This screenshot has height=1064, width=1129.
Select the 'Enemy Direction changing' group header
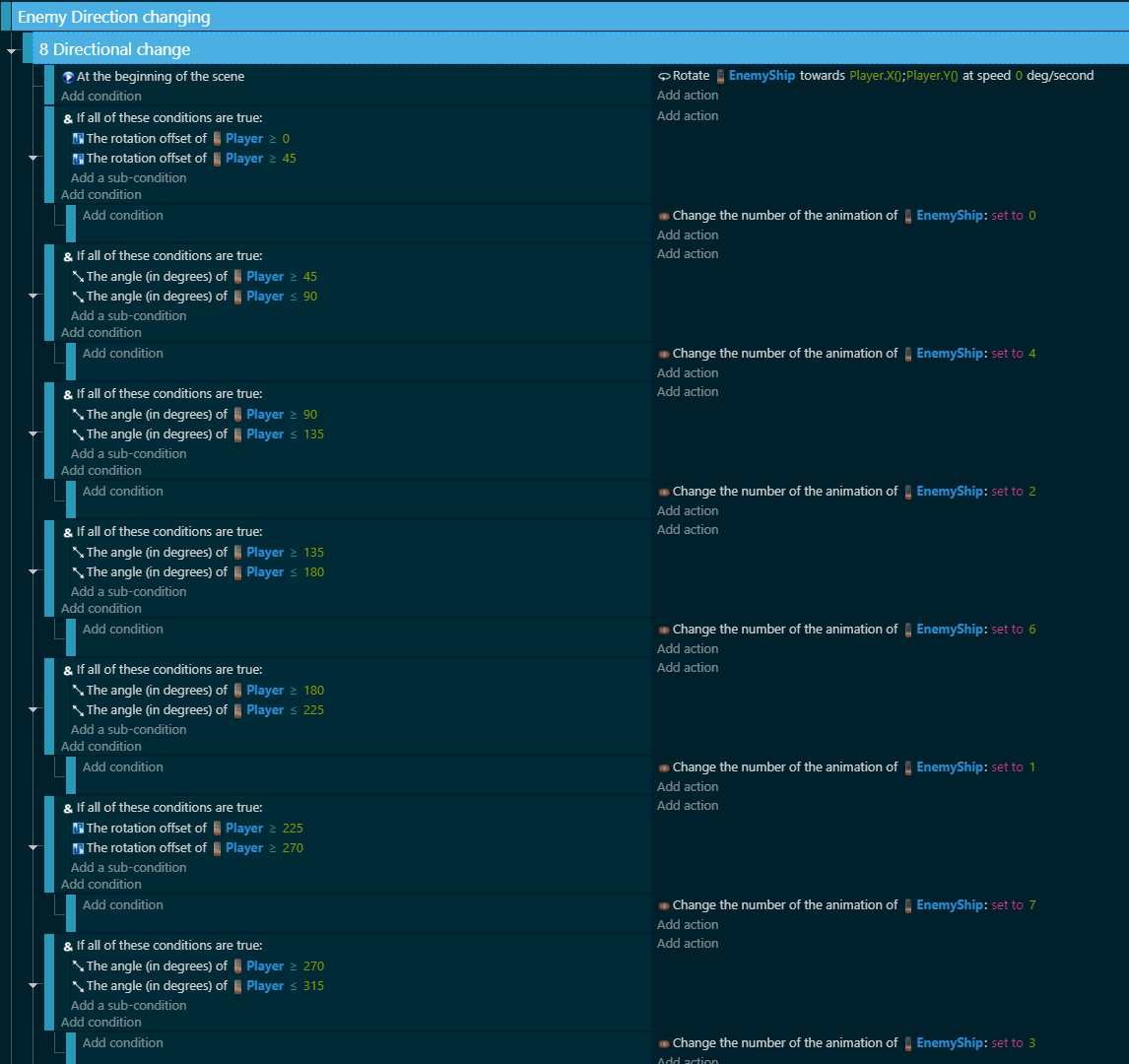(x=113, y=17)
